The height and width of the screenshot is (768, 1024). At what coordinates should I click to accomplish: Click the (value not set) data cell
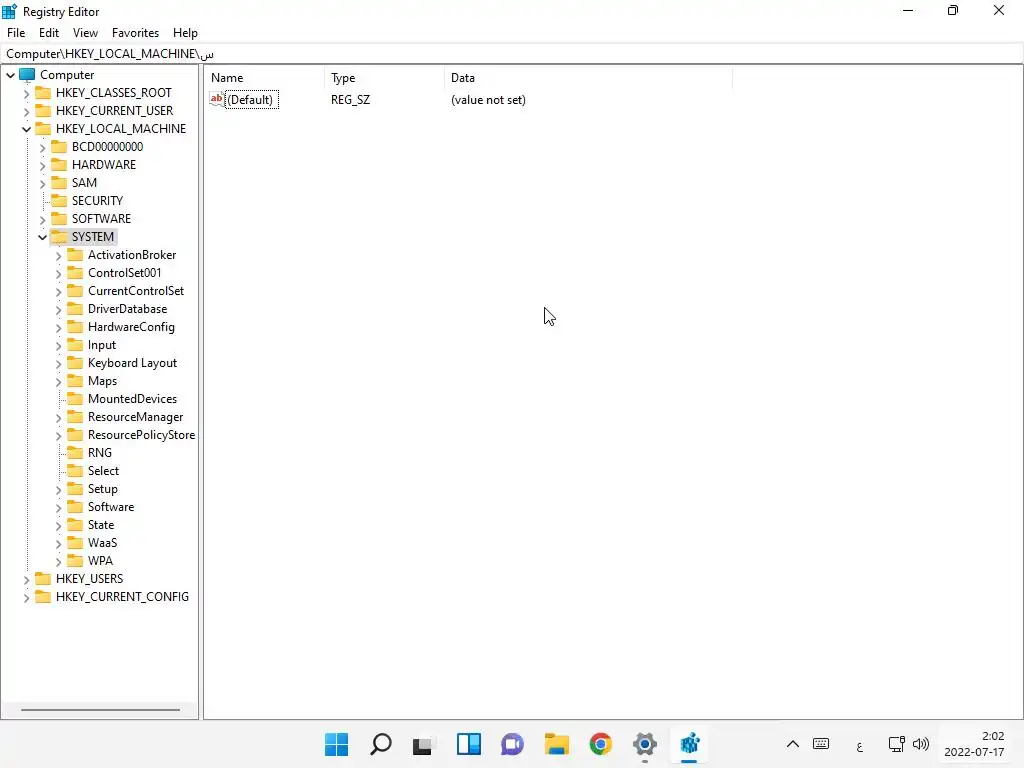(488, 100)
